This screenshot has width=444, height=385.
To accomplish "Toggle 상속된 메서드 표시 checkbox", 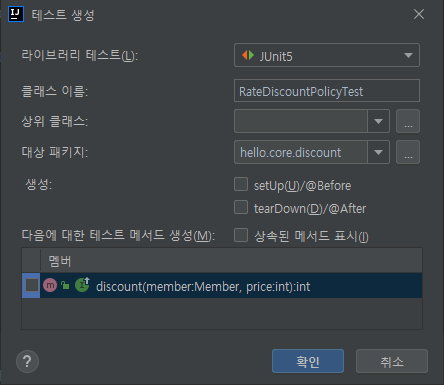I will tap(241, 235).
